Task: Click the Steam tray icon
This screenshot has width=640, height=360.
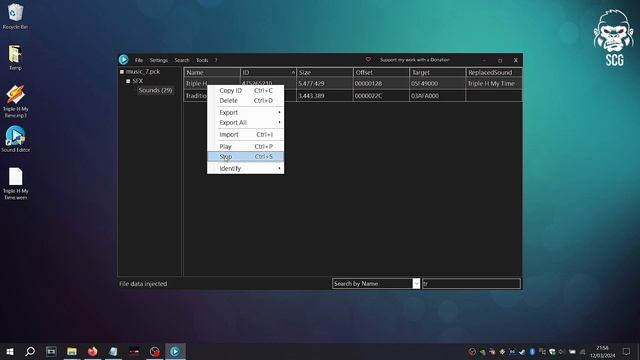Action: tap(522, 351)
